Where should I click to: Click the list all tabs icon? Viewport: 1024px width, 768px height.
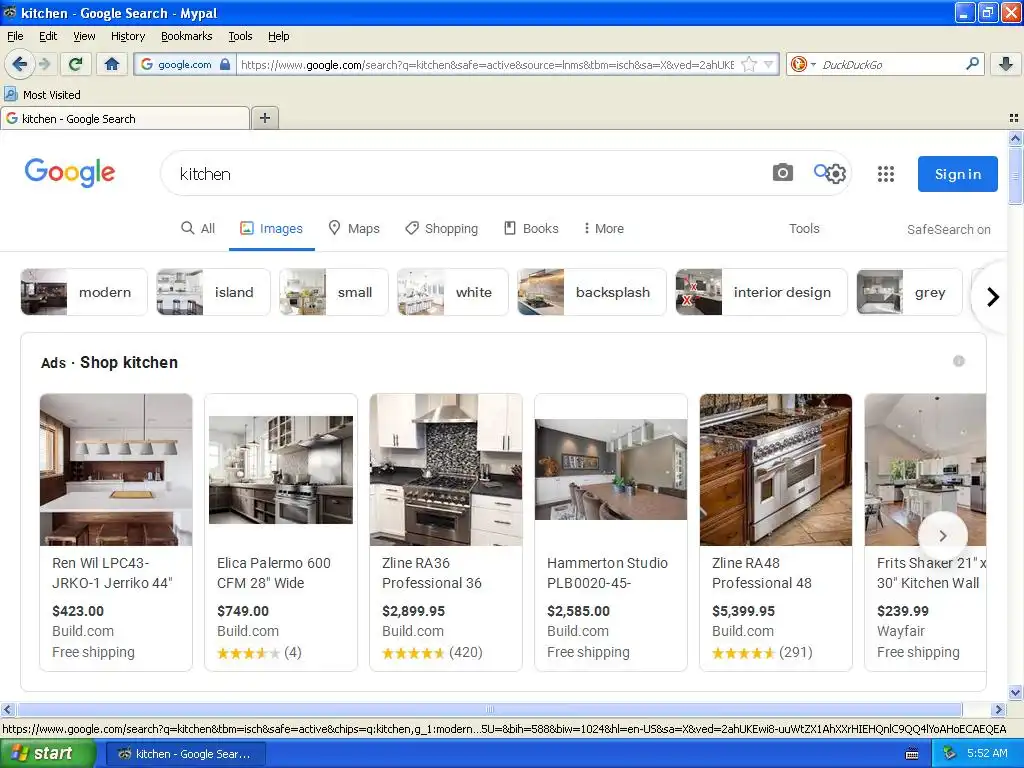point(1014,118)
